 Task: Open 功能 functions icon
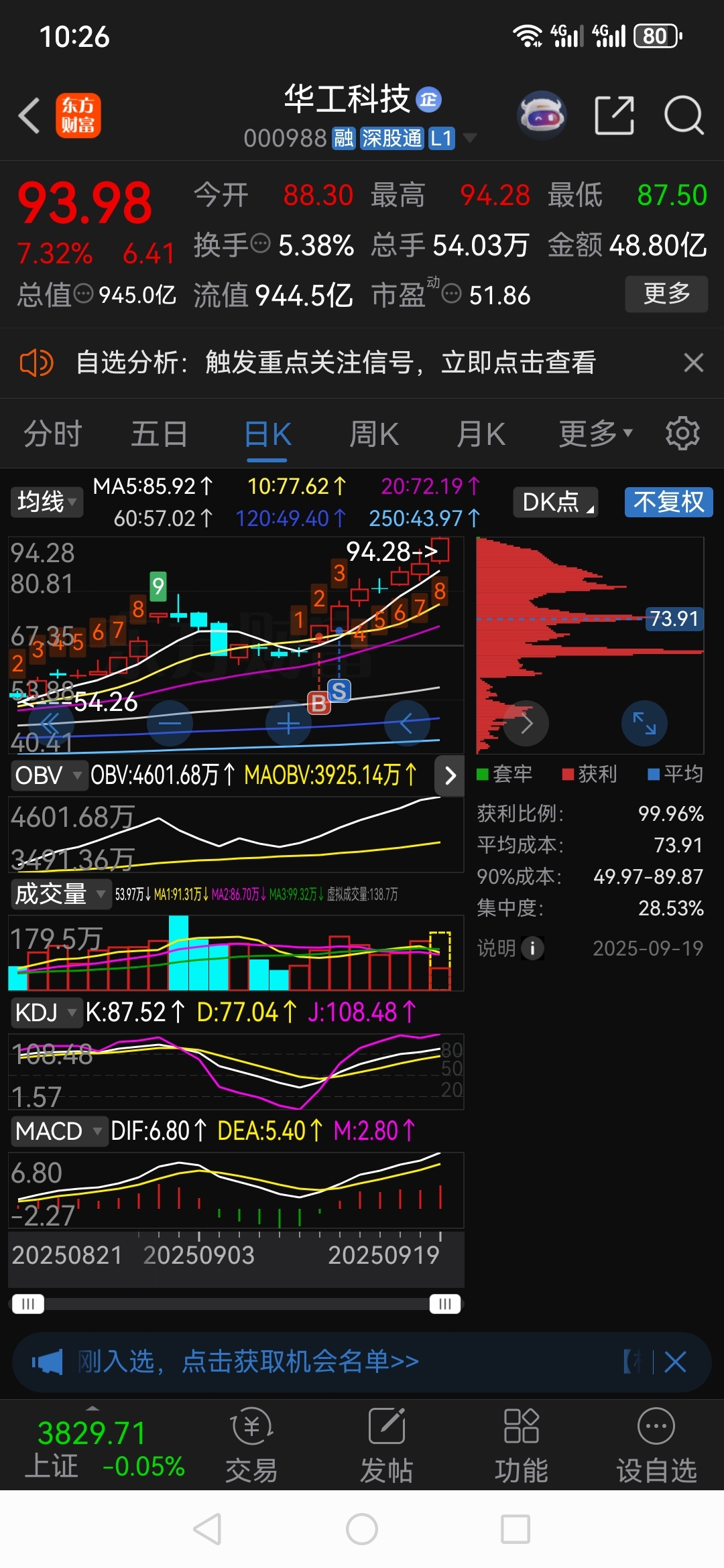click(522, 1443)
